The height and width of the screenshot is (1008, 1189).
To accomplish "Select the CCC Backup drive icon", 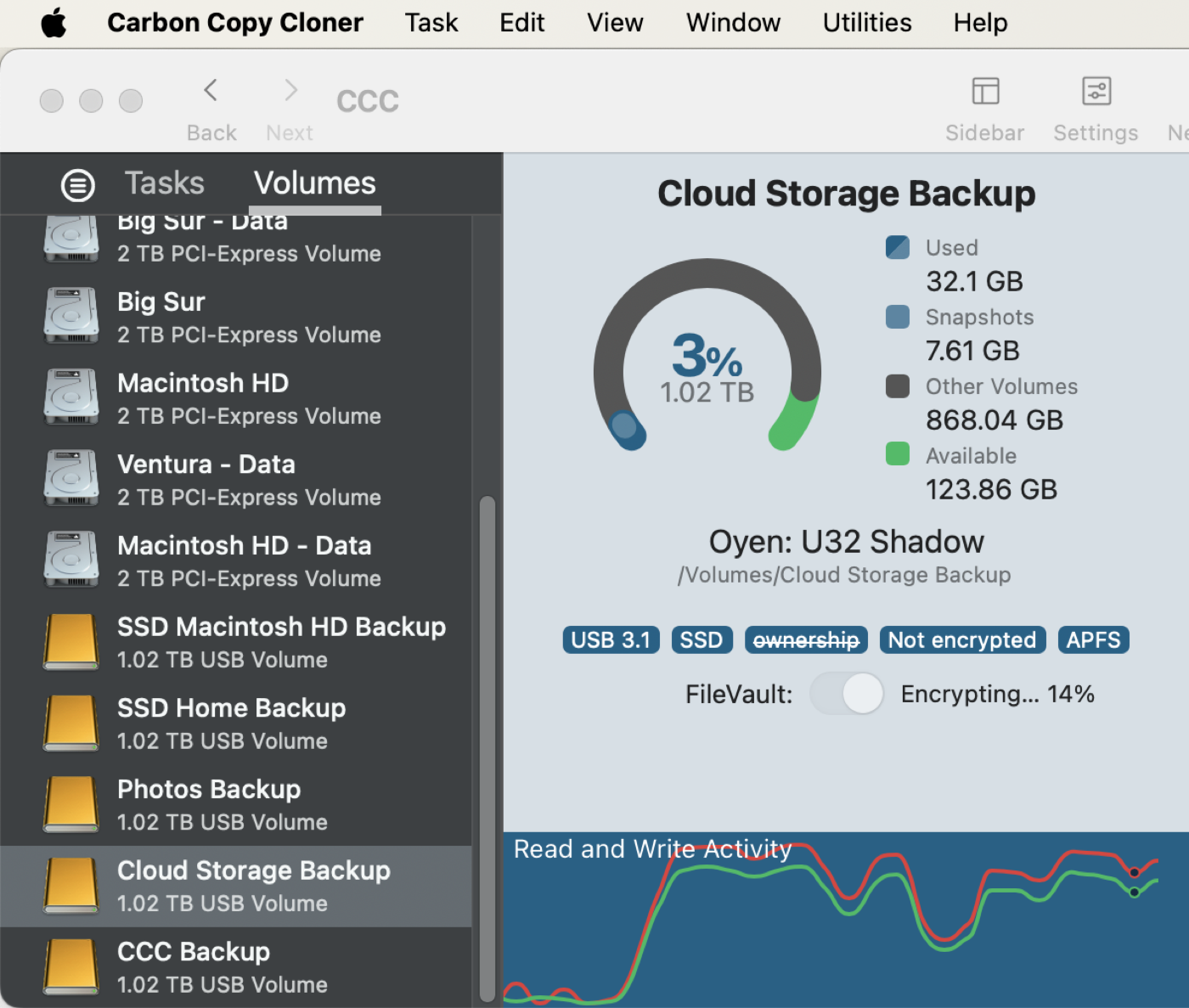I will [71, 967].
